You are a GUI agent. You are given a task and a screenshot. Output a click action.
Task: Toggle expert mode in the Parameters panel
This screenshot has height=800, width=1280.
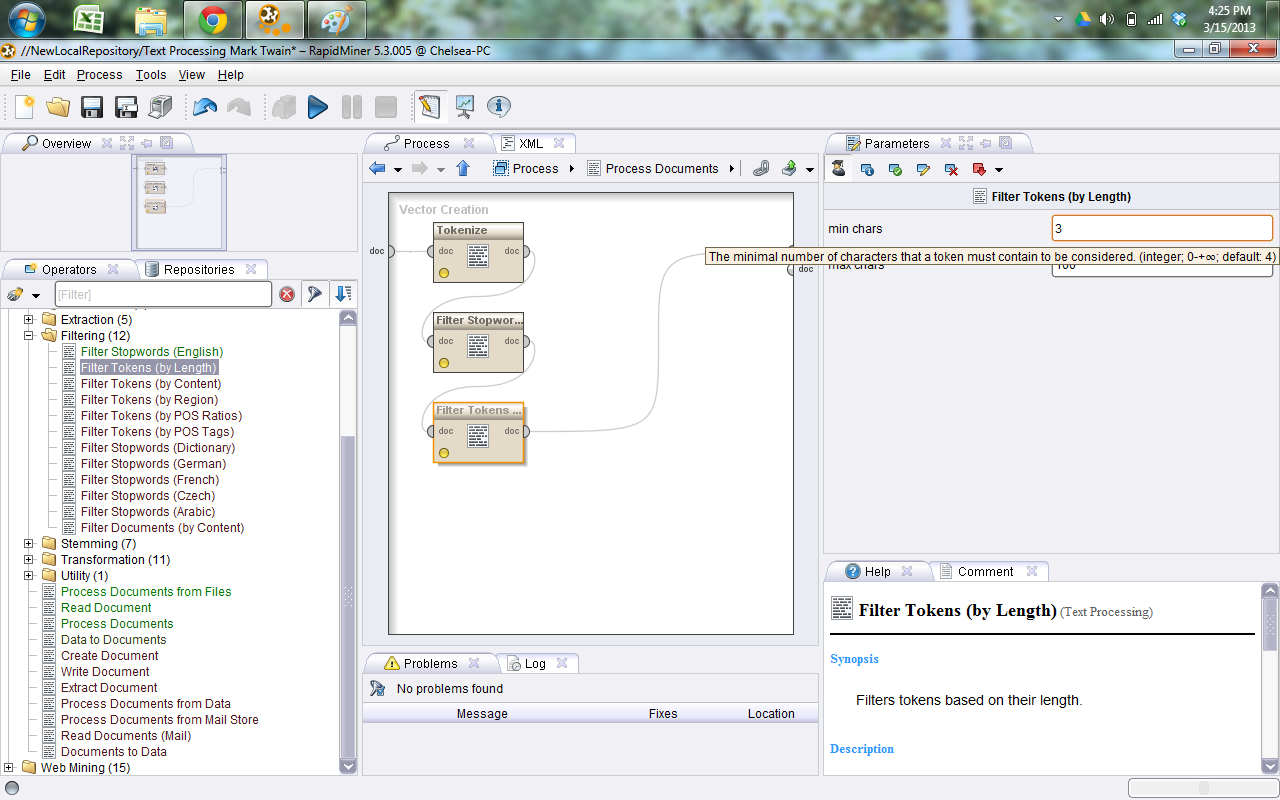click(838, 168)
